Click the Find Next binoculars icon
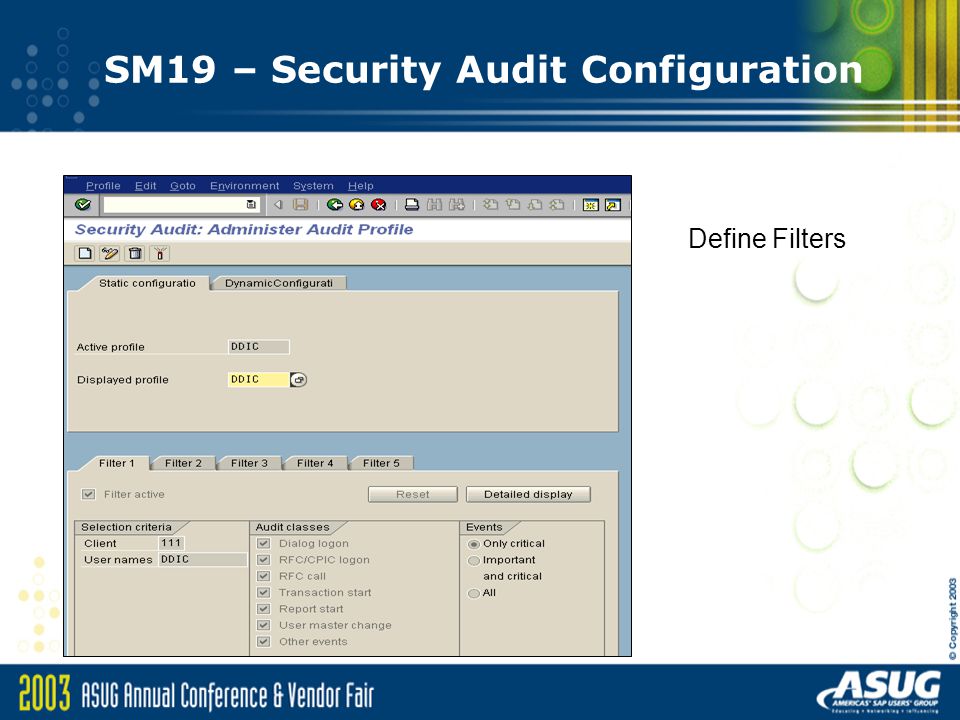960x720 pixels. (x=457, y=204)
